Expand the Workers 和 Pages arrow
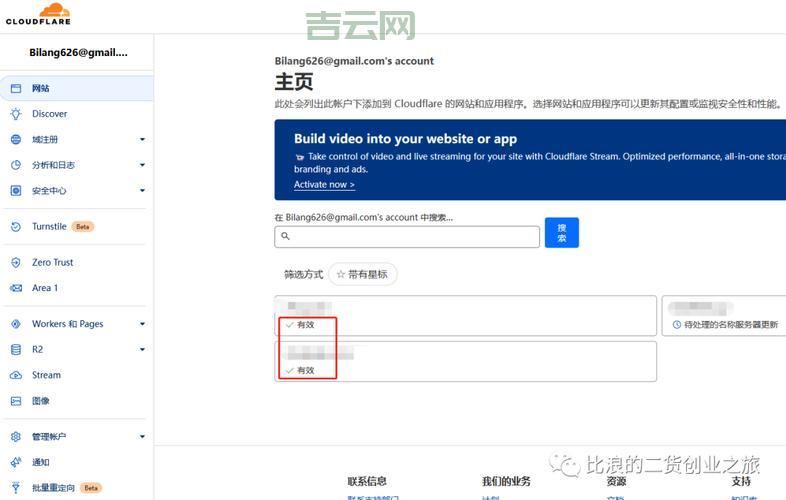This screenshot has height=500, width=786. tap(142, 324)
